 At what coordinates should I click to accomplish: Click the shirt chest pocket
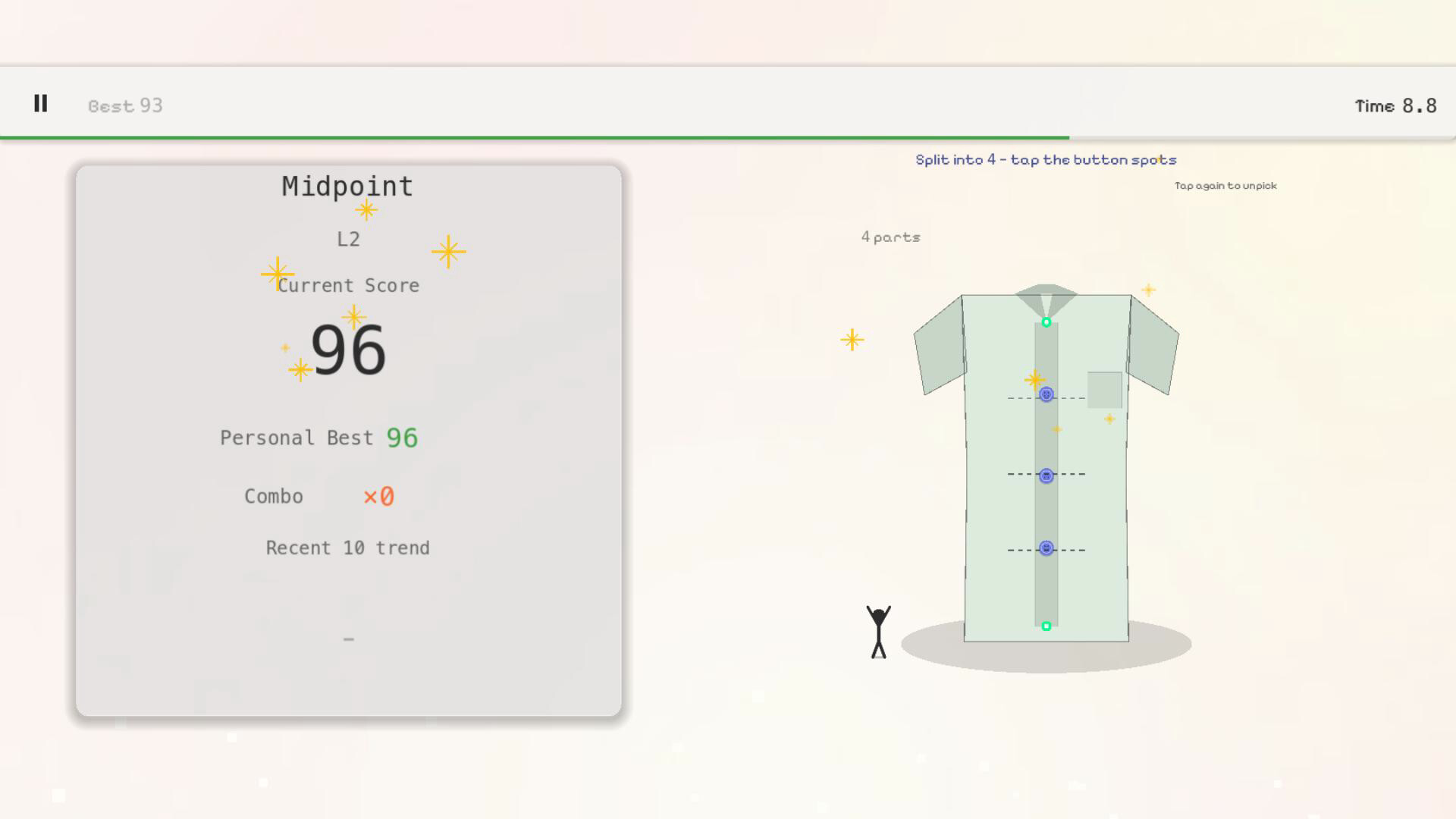click(x=1105, y=390)
